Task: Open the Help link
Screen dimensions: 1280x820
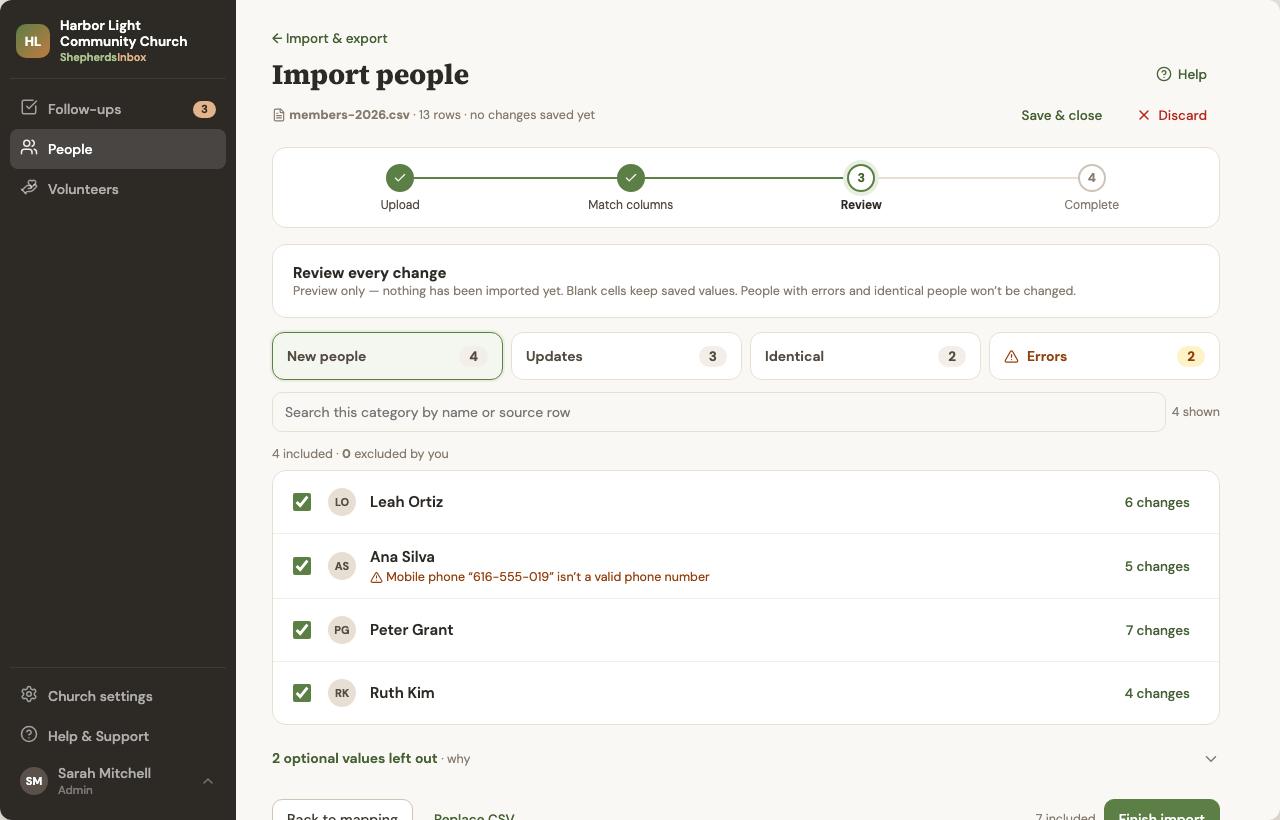Action: (x=1181, y=74)
